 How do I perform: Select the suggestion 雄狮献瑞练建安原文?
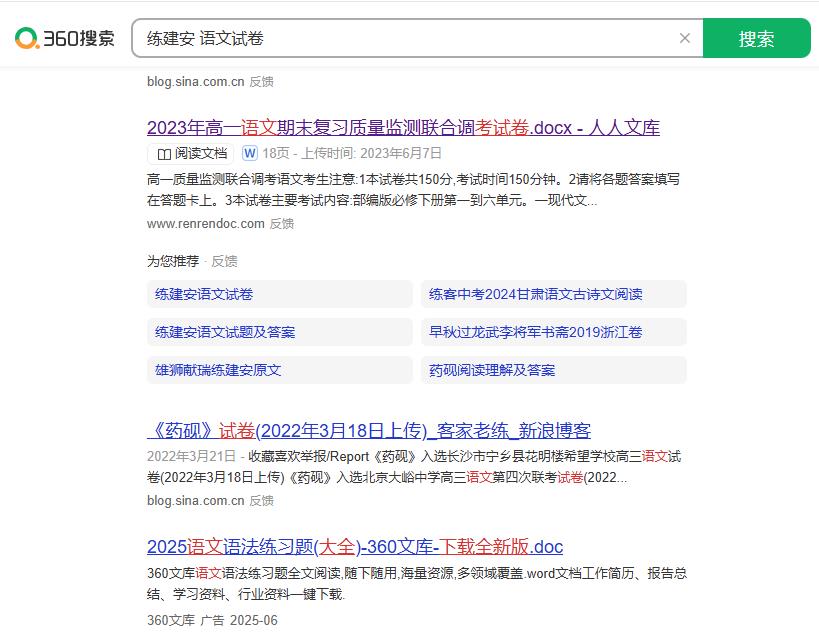coord(280,370)
